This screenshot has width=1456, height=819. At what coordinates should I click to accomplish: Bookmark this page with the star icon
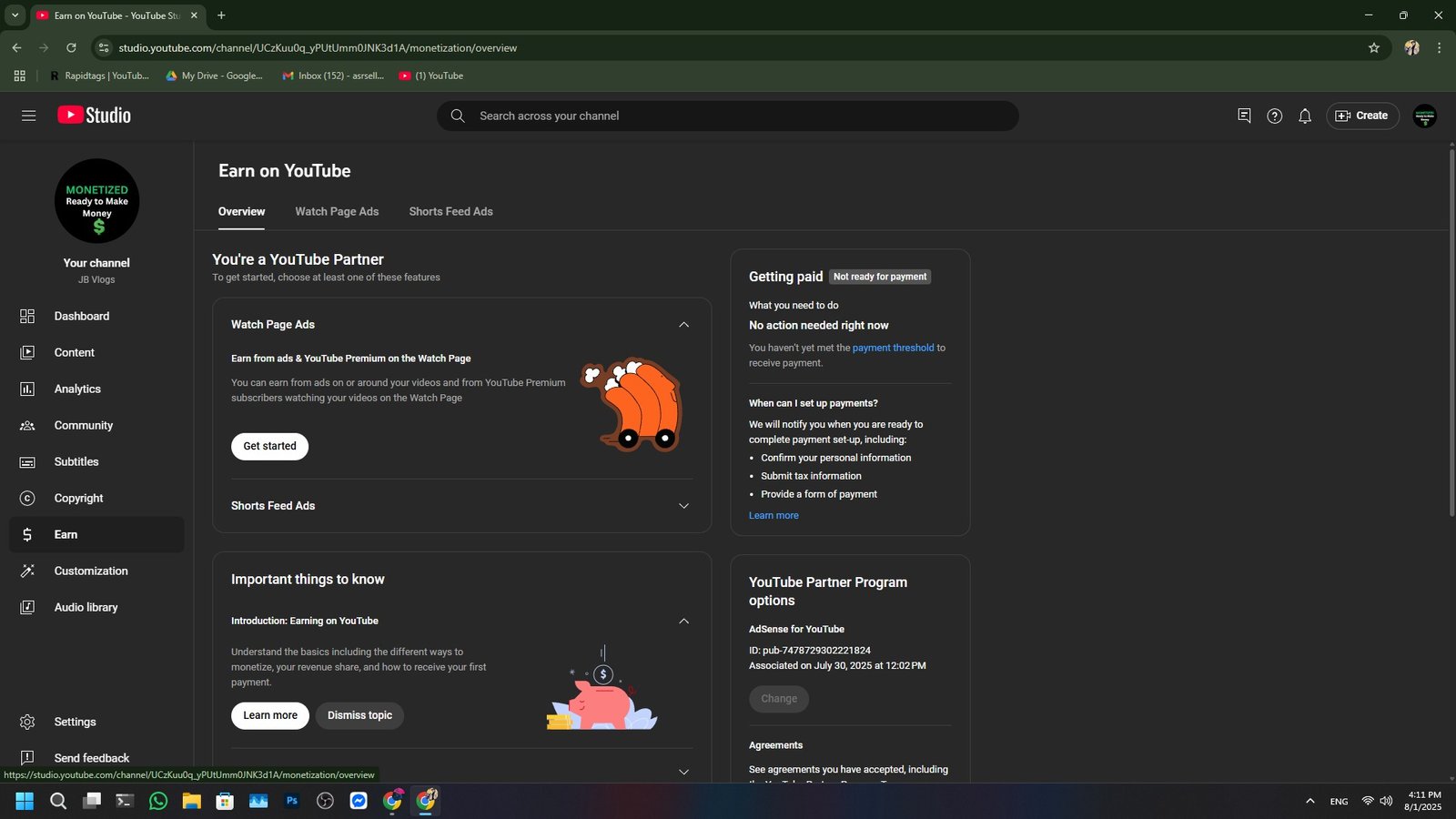pos(1374,47)
